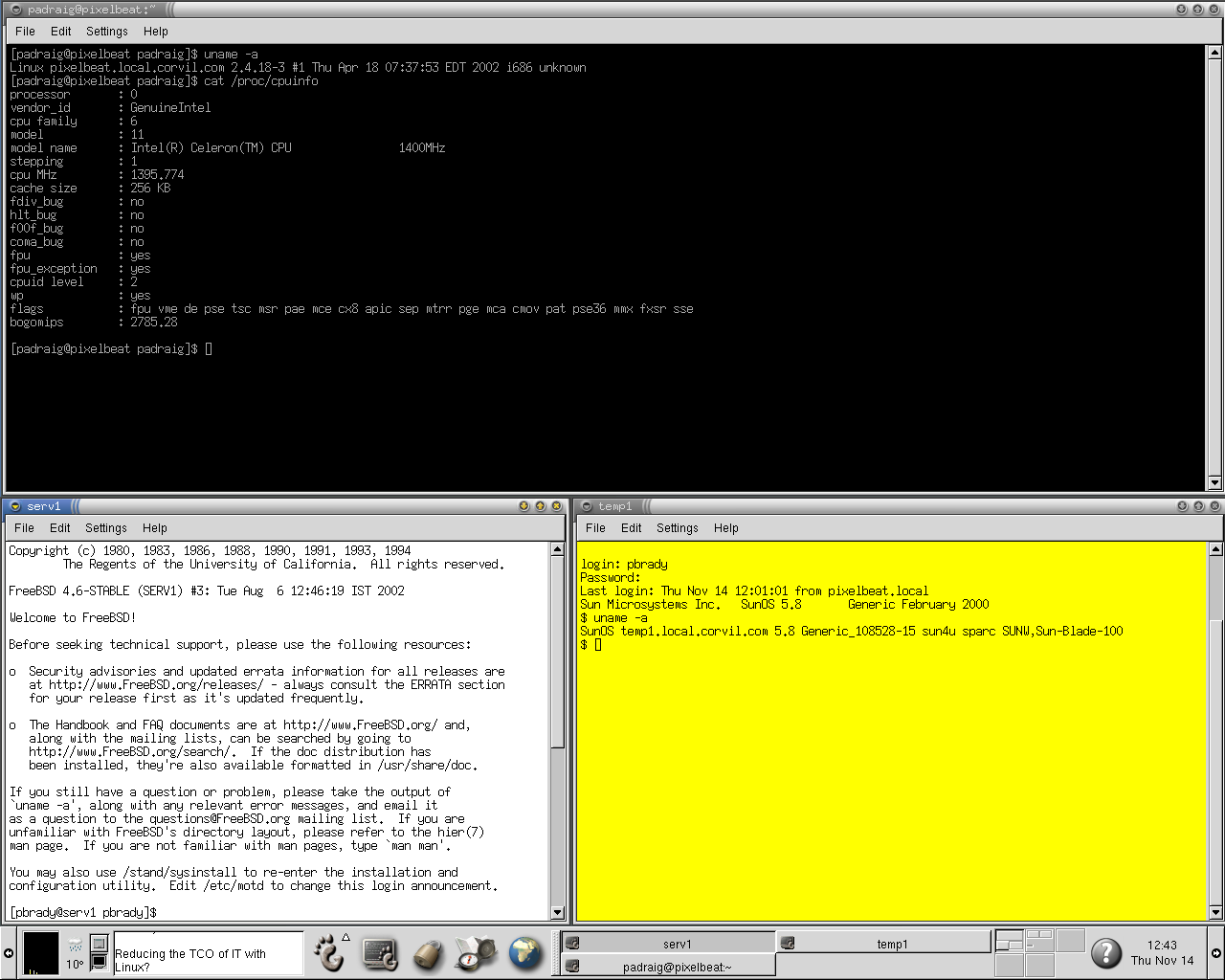Open File menu in serv1 window

[25, 528]
